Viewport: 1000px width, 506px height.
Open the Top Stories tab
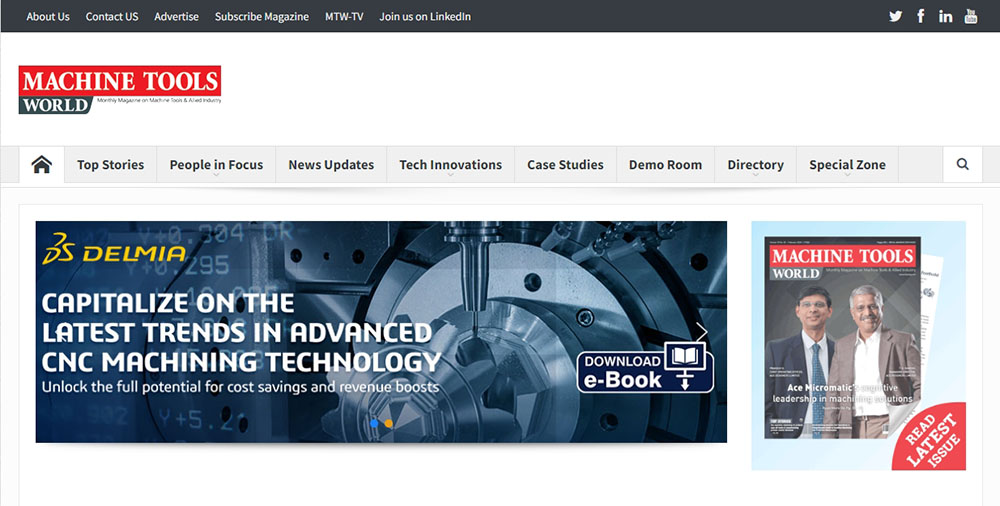[110, 165]
